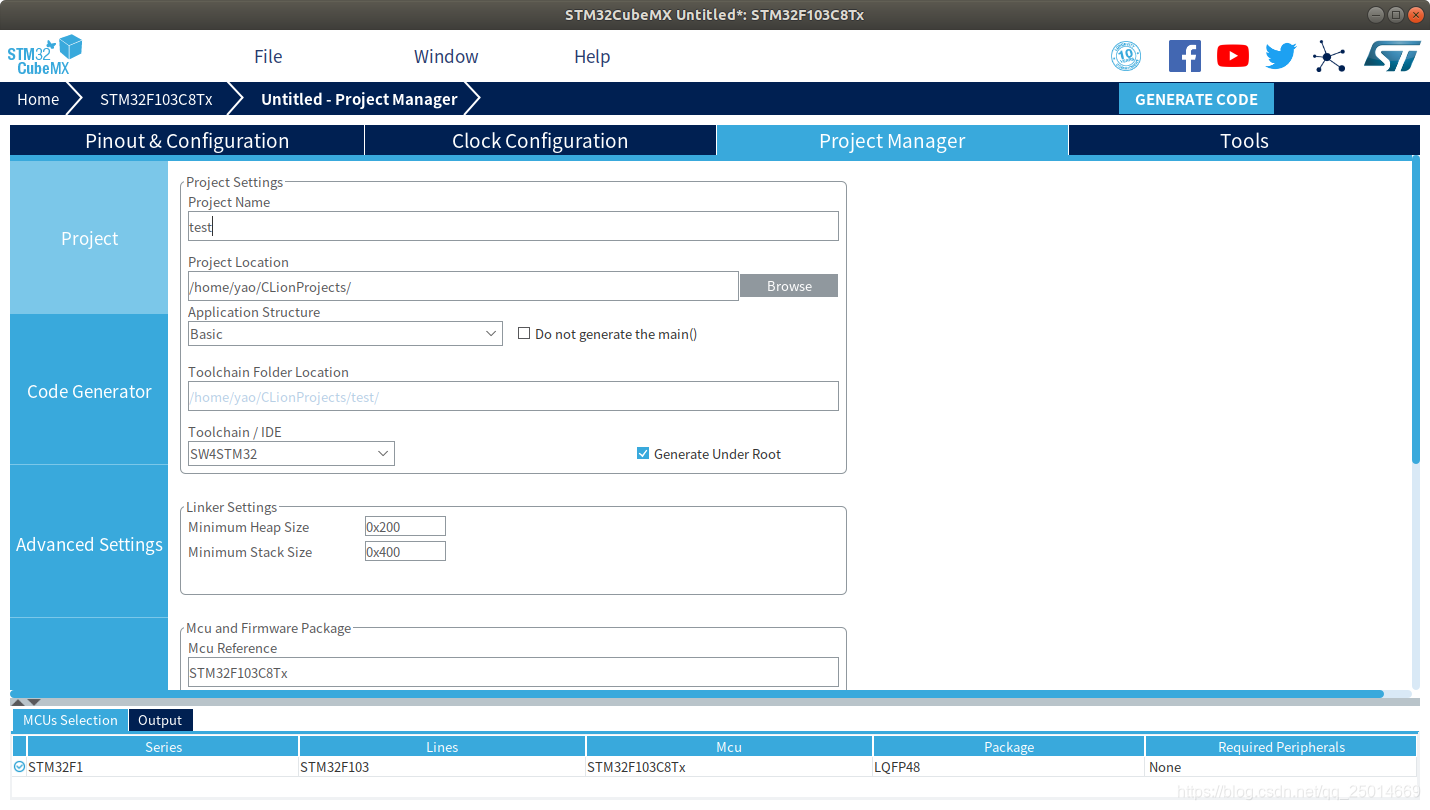Sort by Lines column header

442,746
